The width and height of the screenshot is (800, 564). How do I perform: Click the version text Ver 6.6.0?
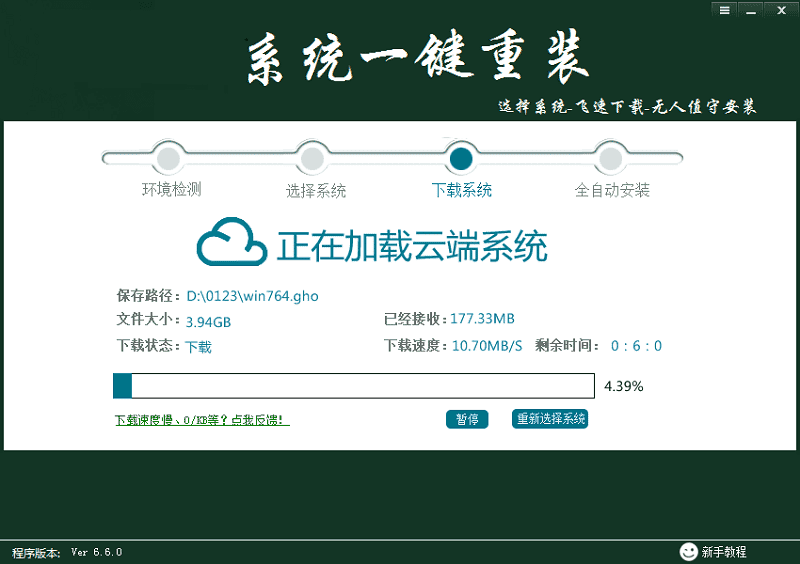click(96, 552)
